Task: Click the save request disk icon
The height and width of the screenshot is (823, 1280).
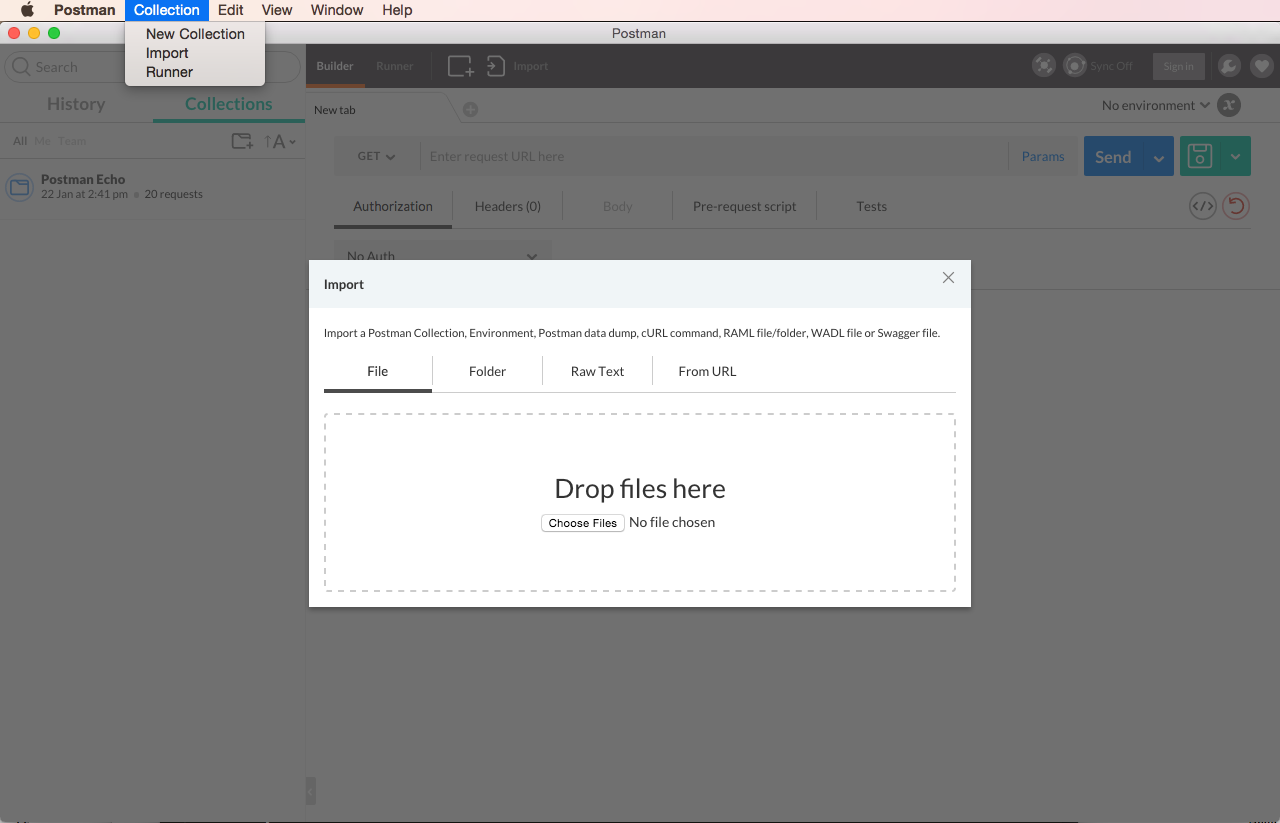Action: 1200,156
